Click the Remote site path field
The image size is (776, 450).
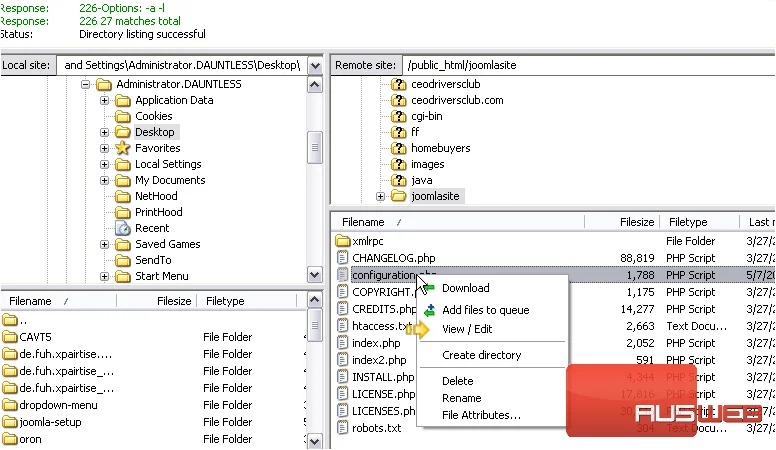pyautogui.click(x=589, y=65)
